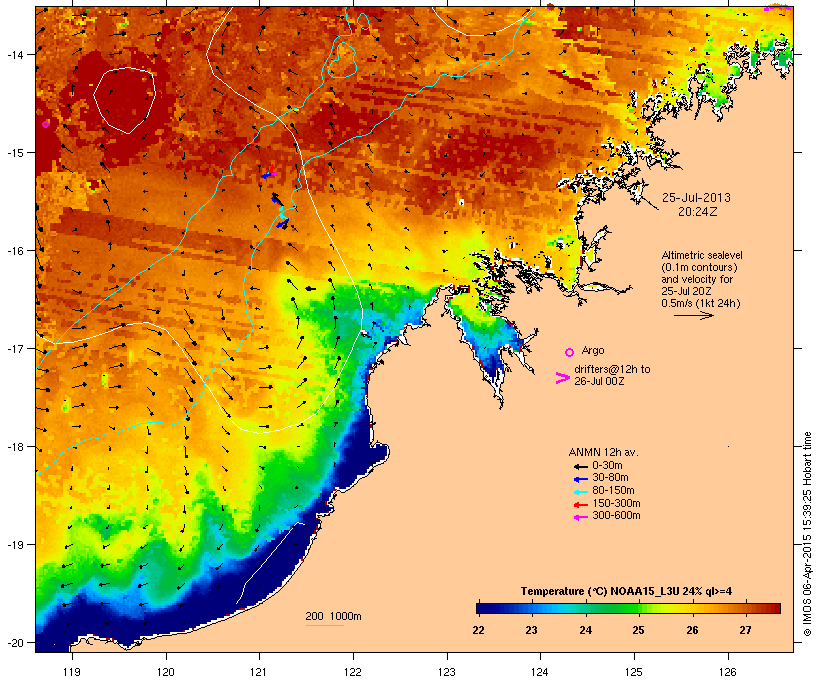Click the '150-300m' depth label
820x680 pixels.
click(x=616, y=503)
